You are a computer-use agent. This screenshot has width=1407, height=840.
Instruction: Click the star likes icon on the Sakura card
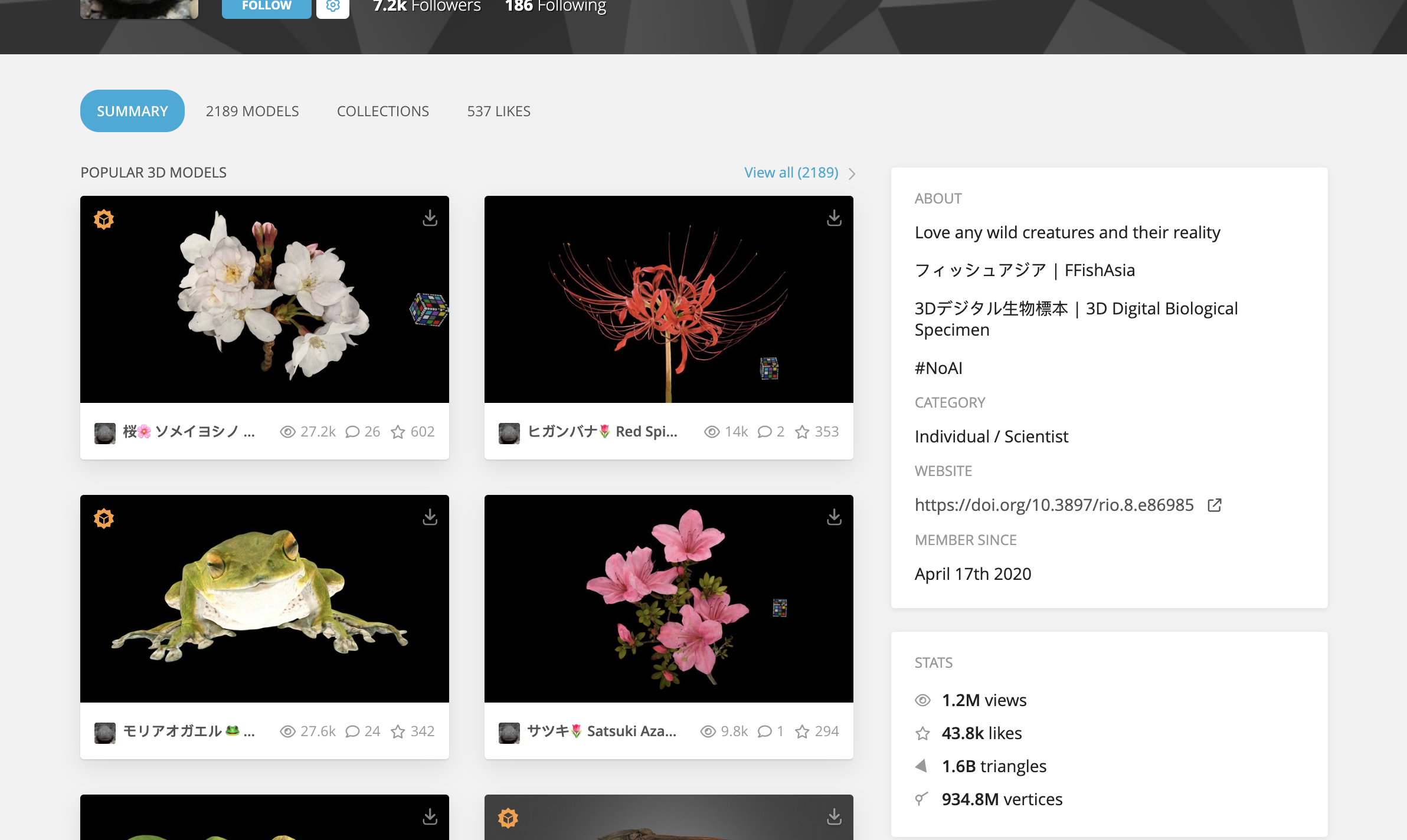[398, 432]
